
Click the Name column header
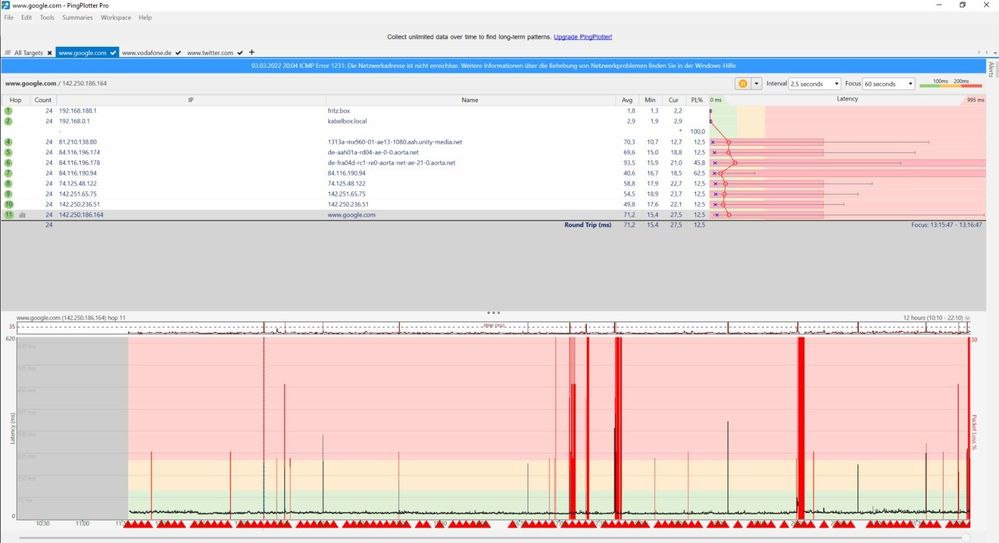click(470, 100)
